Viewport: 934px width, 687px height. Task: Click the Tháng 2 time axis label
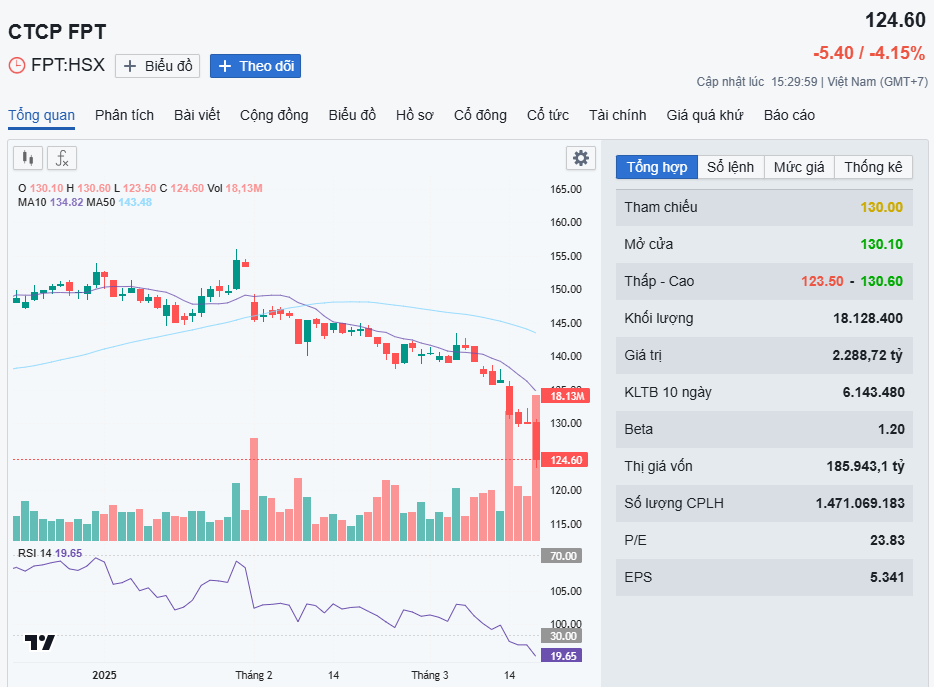click(254, 675)
